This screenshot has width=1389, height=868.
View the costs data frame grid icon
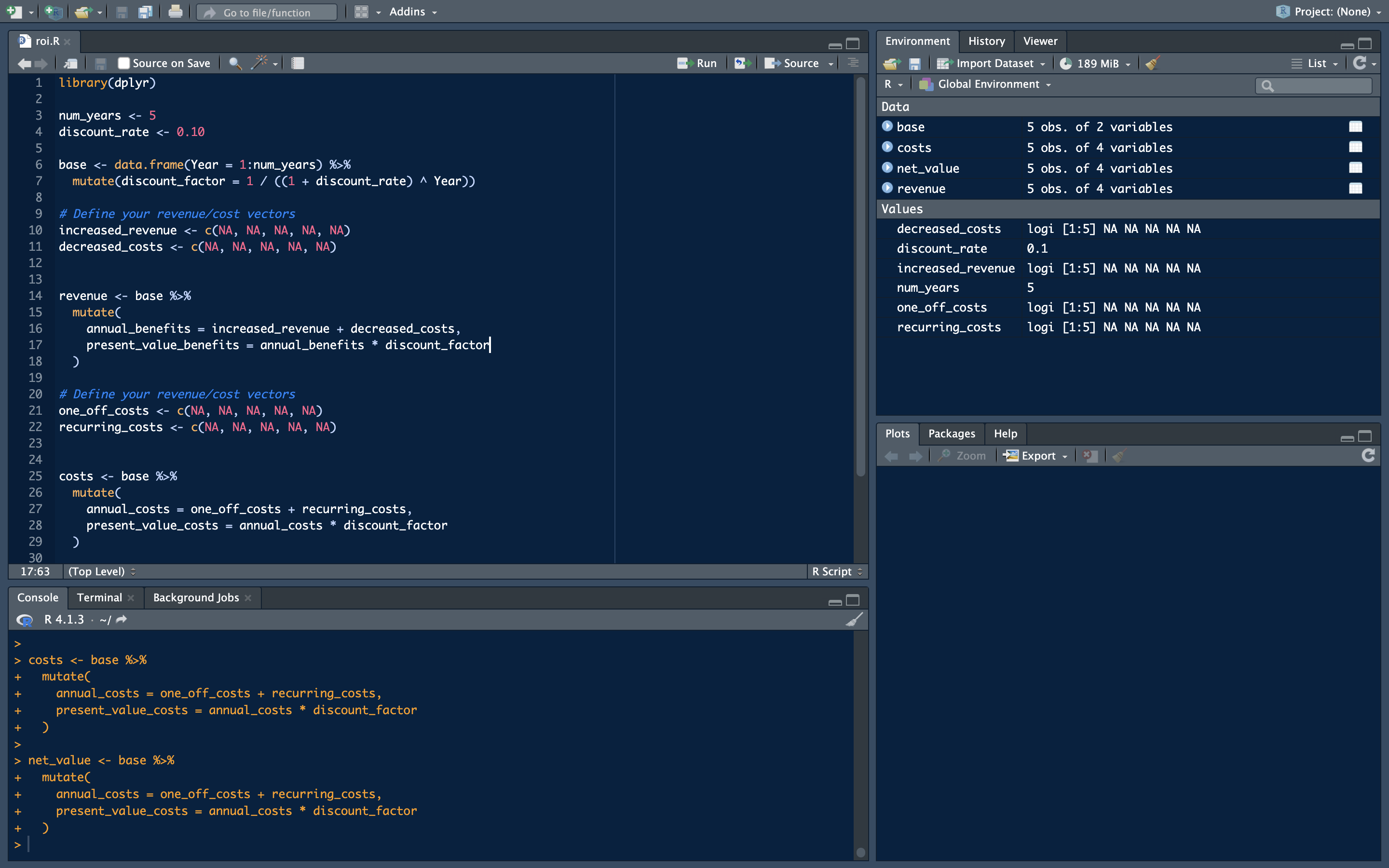(1355, 148)
